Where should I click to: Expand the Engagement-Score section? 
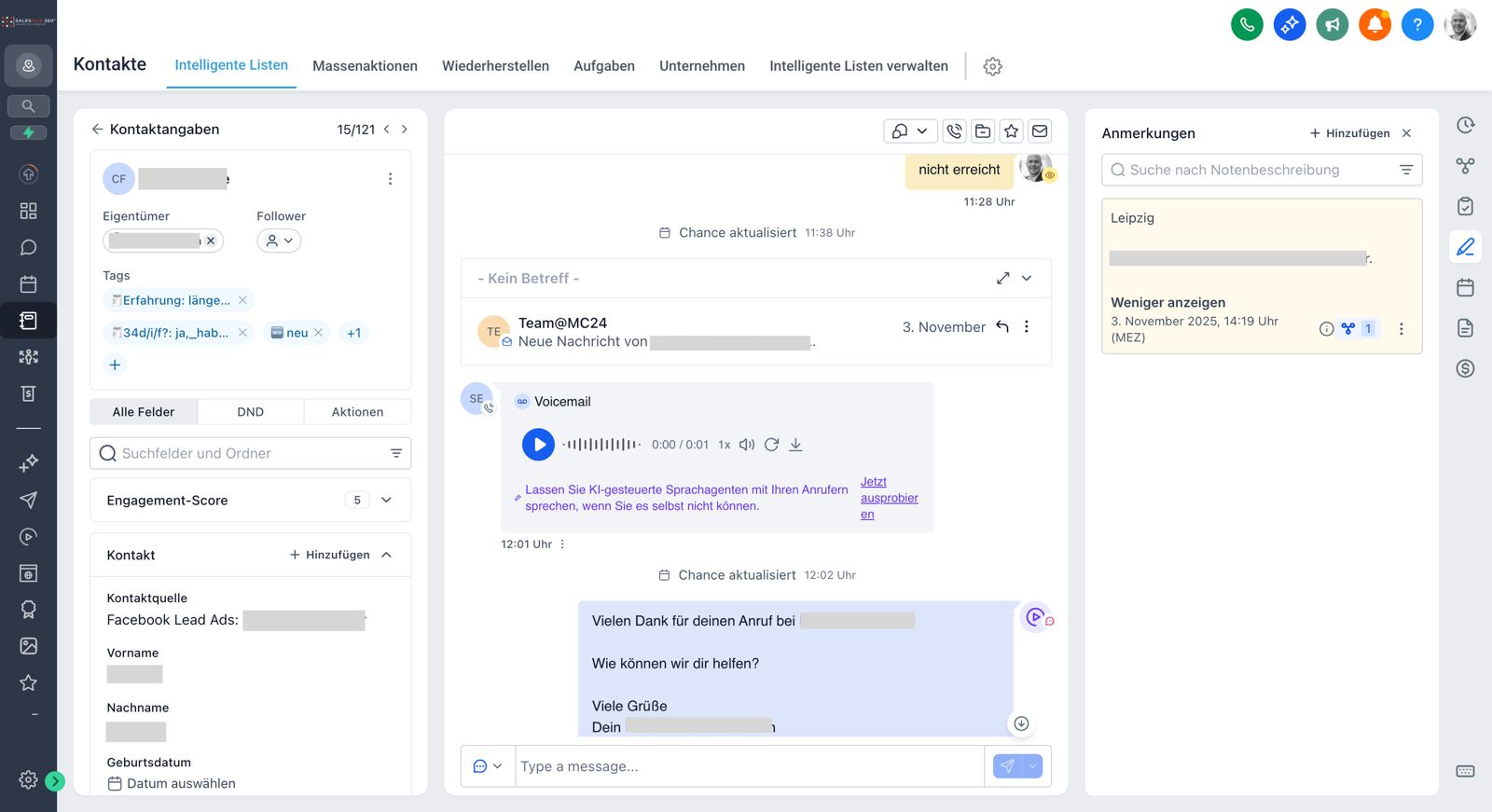pyautogui.click(x=386, y=501)
